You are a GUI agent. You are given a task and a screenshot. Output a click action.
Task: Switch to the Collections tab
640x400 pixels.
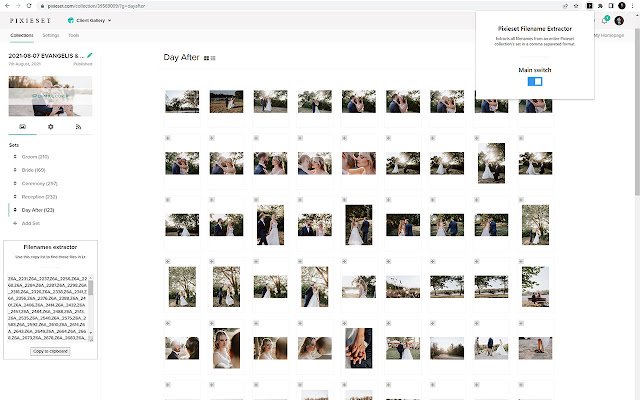pos(22,36)
